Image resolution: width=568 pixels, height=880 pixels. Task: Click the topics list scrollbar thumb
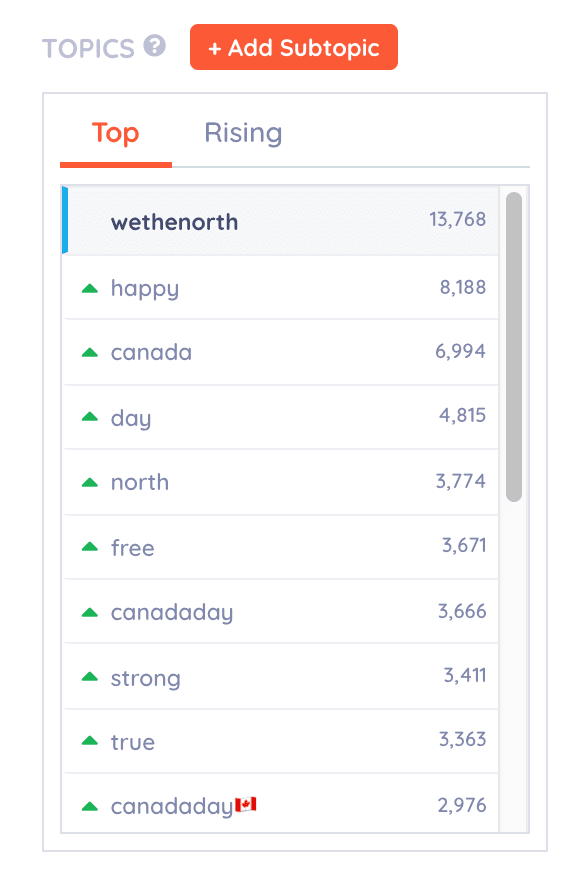(514, 347)
